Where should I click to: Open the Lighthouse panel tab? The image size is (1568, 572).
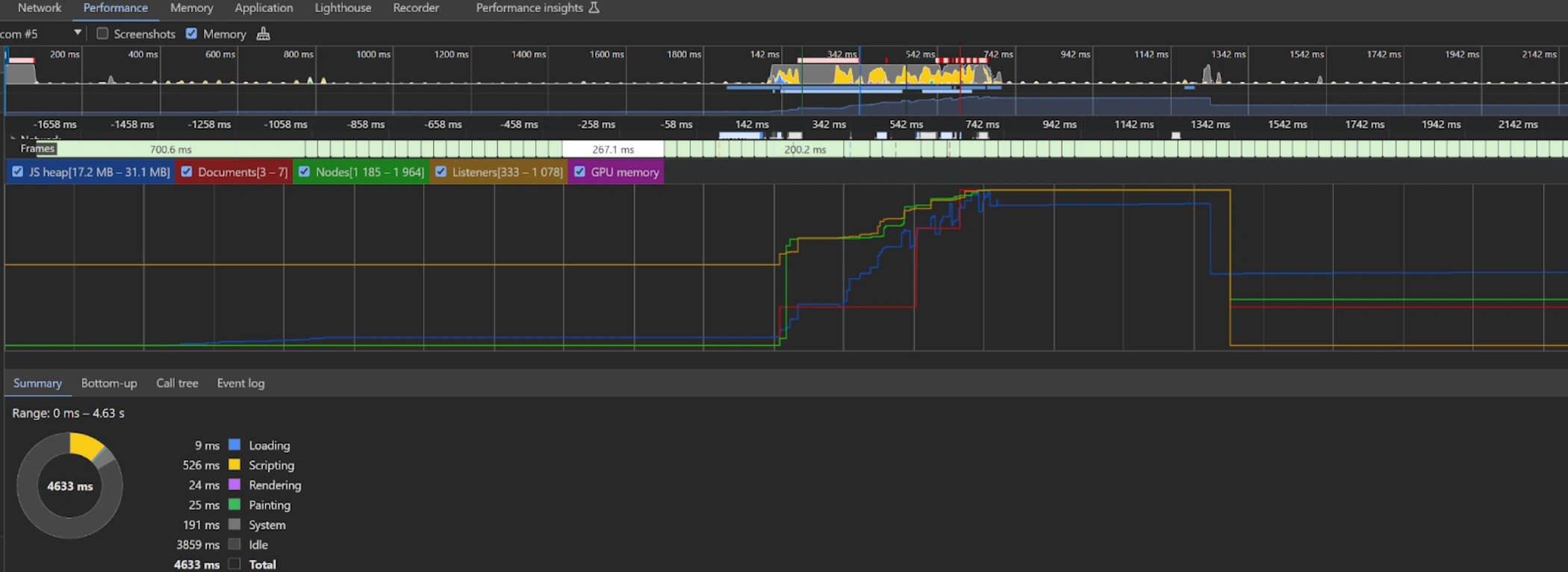pos(343,7)
